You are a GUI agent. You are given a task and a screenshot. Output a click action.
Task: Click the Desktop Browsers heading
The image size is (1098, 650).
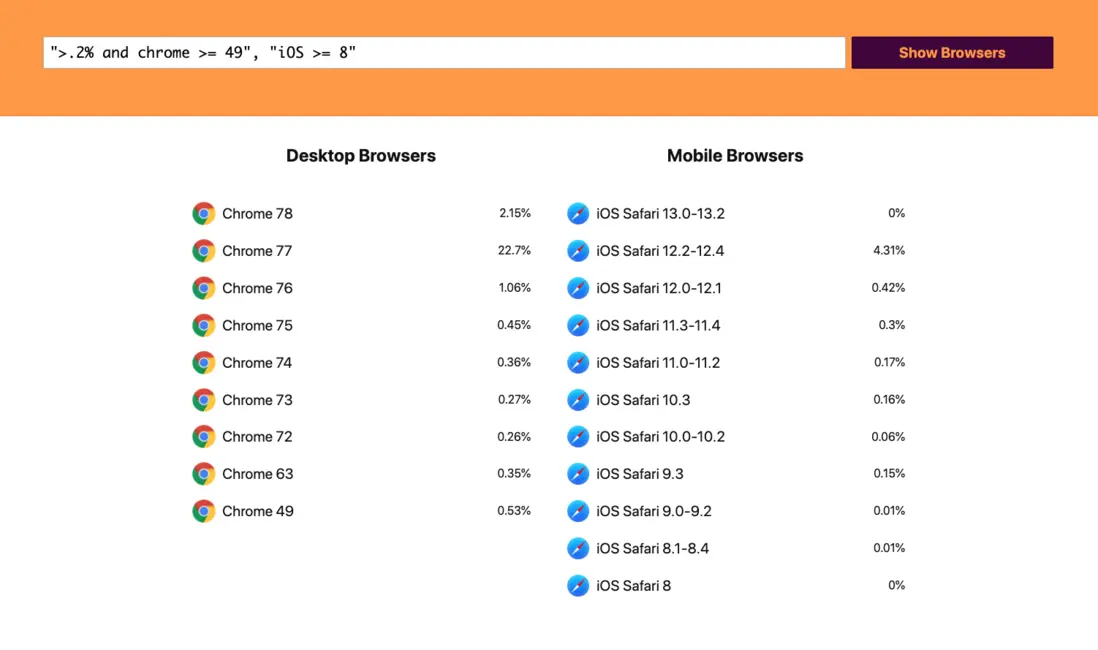coord(361,155)
